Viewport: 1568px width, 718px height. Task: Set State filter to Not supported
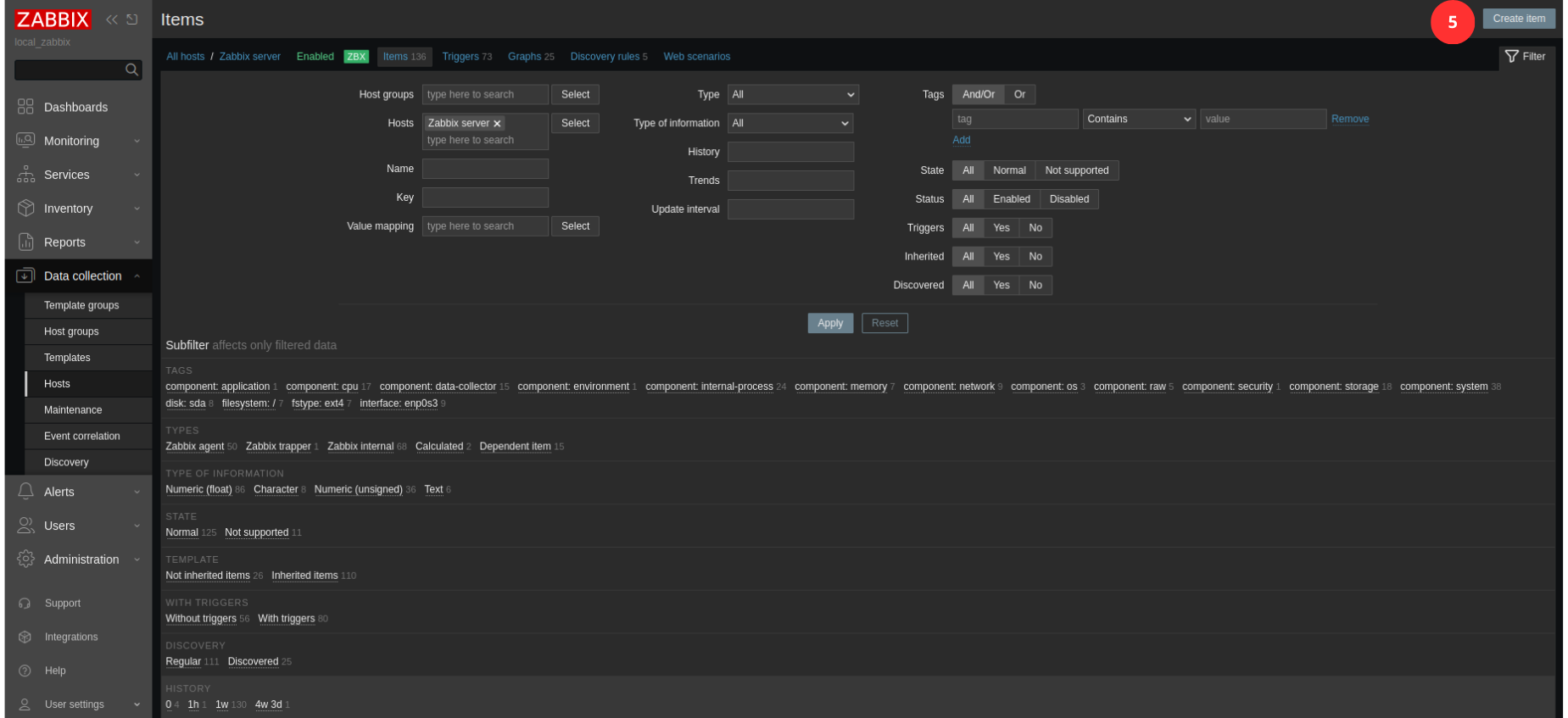click(x=1076, y=170)
